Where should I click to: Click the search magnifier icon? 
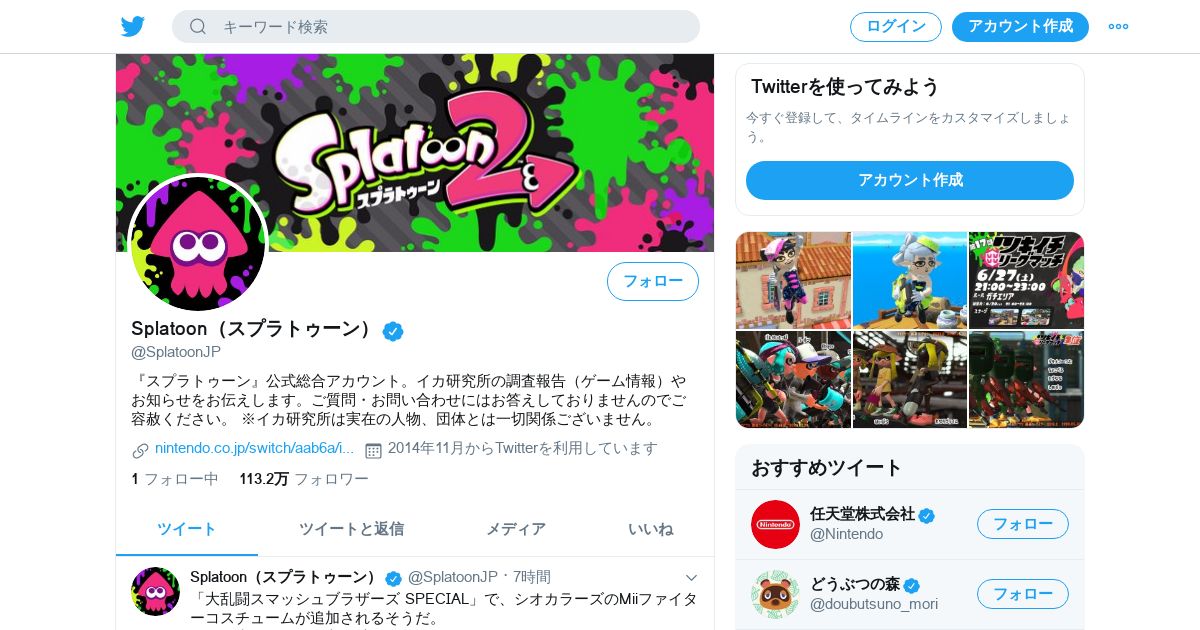[198, 27]
